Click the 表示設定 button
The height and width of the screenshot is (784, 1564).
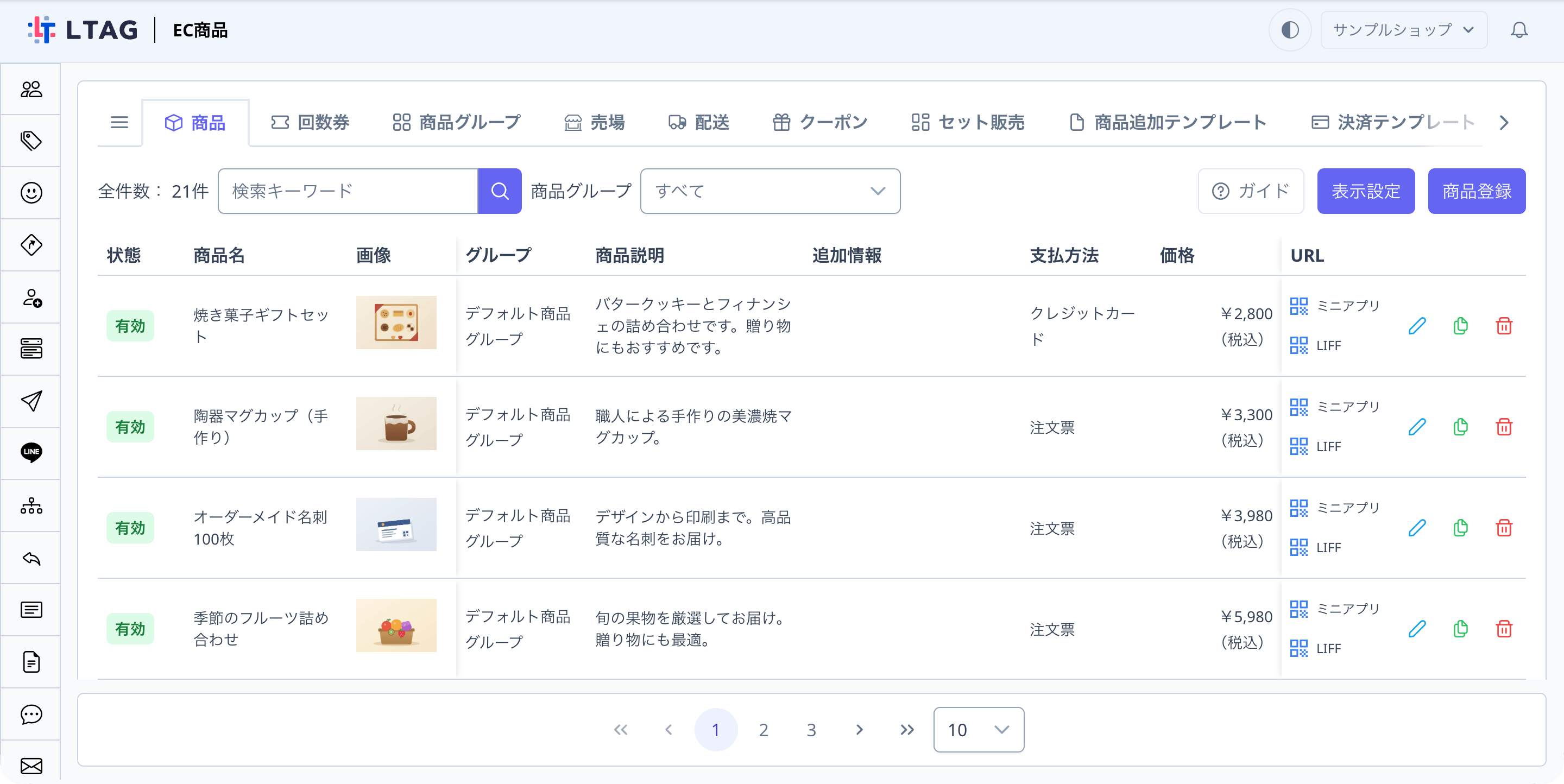pyautogui.click(x=1365, y=191)
